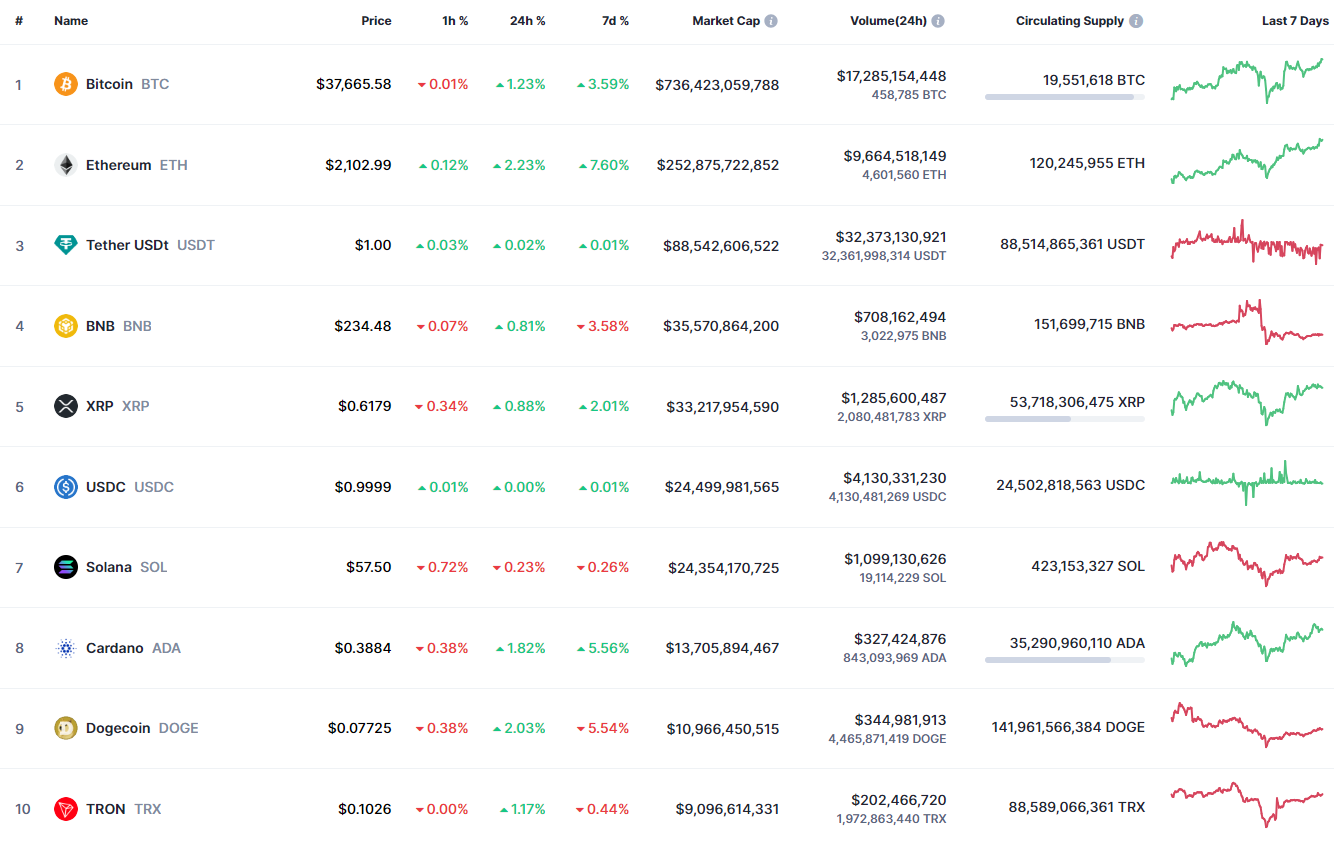Click the XRP logo icon
Image resolution: width=1334 pixels, height=841 pixels.
pos(66,406)
